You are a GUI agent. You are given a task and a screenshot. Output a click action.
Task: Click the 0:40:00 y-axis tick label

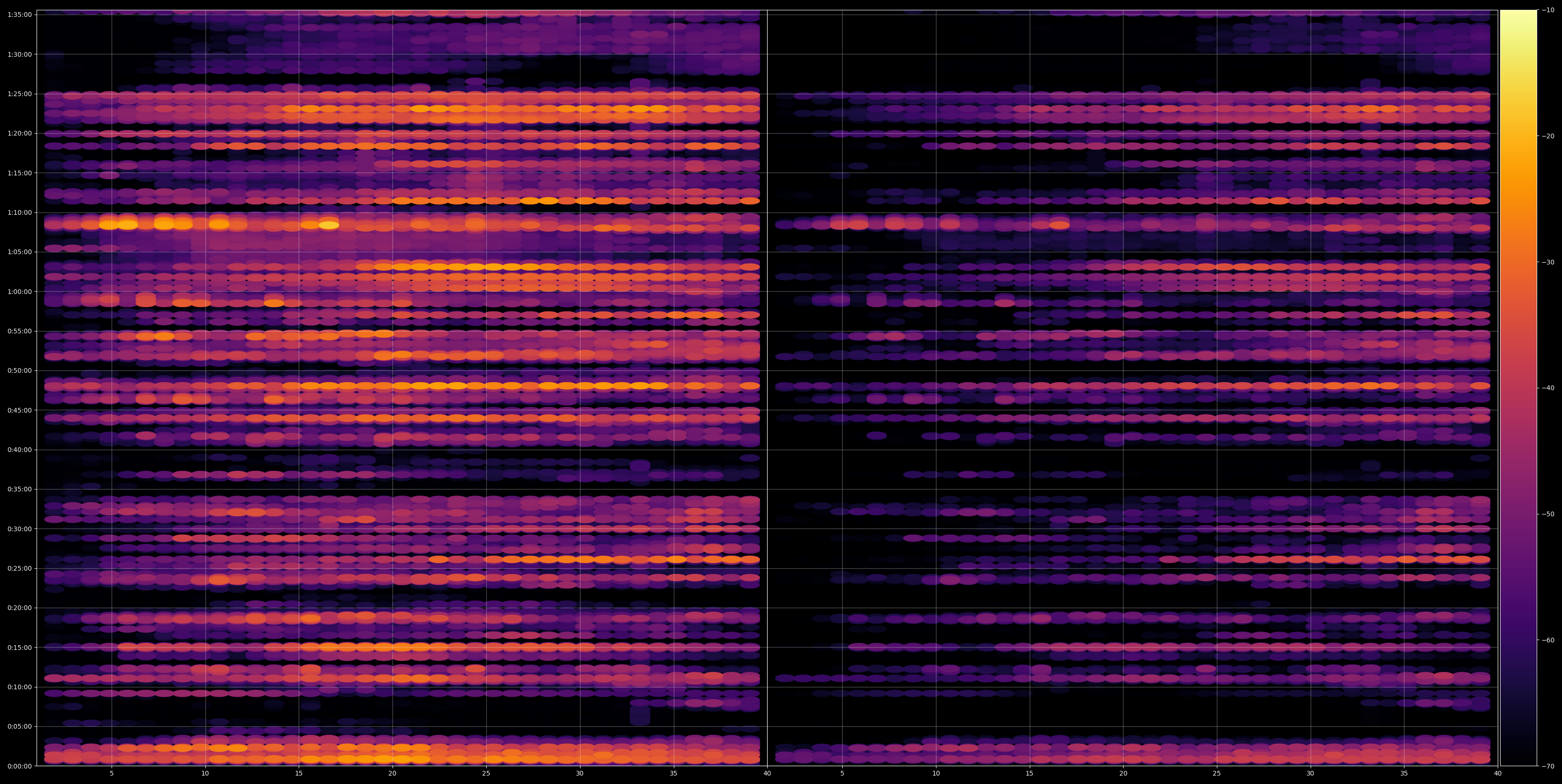pos(19,450)
